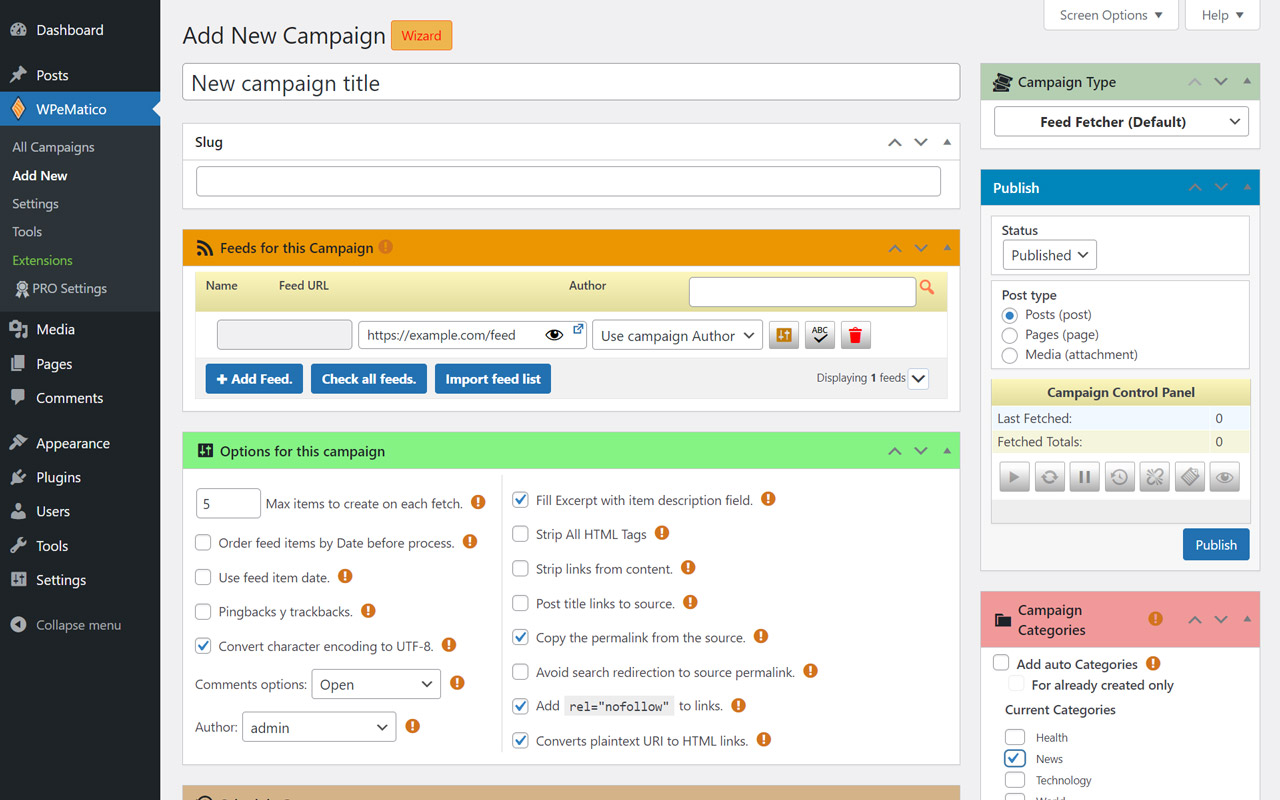Click the broken link icon in Campaign Control Panel
The width and height of the screenshot is (1280, 800).
click(1154, 477)
